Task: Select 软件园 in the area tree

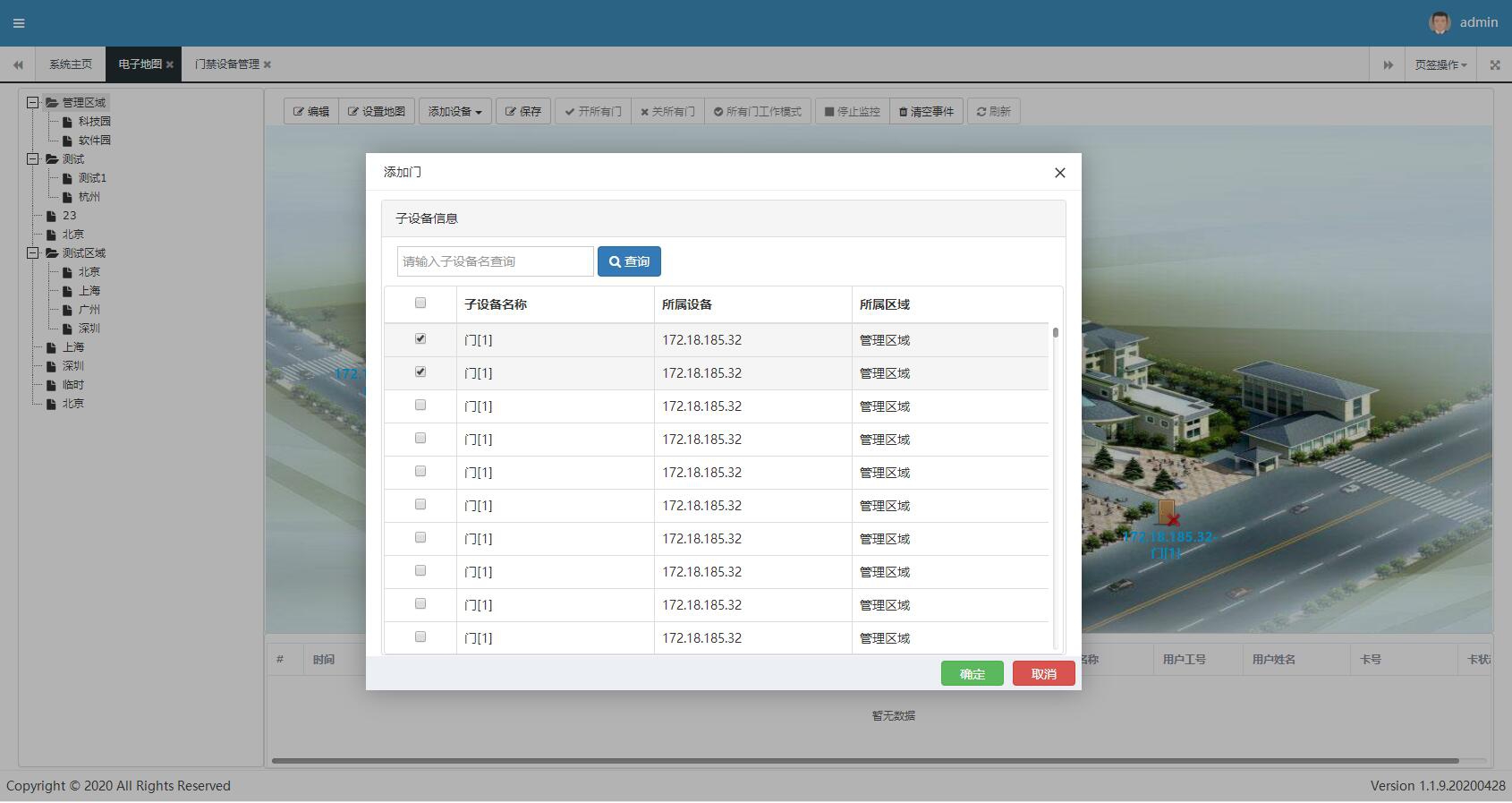Action: point(94,141)
